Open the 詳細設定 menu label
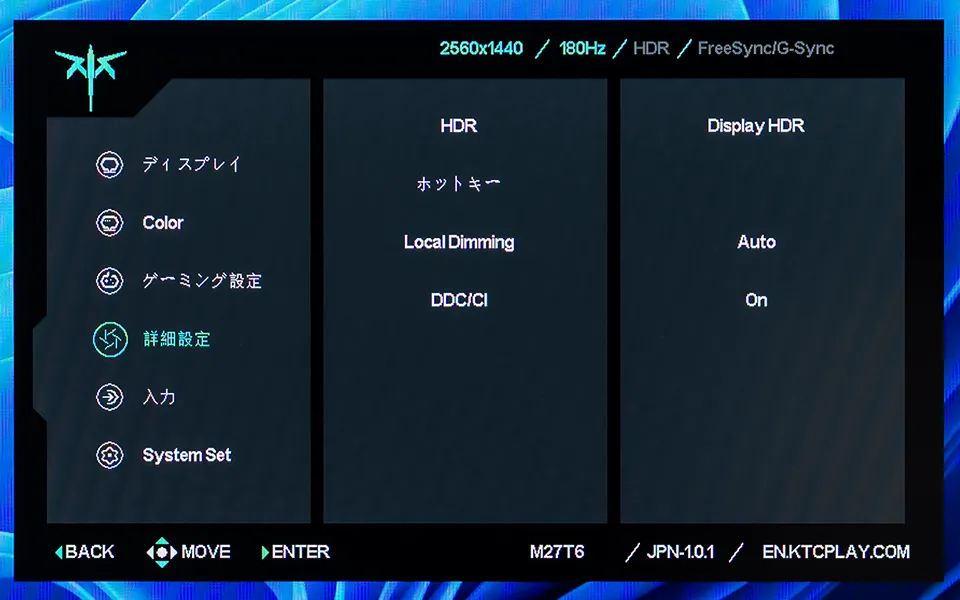Screen dimensions: 960x600 click(177, 339)
